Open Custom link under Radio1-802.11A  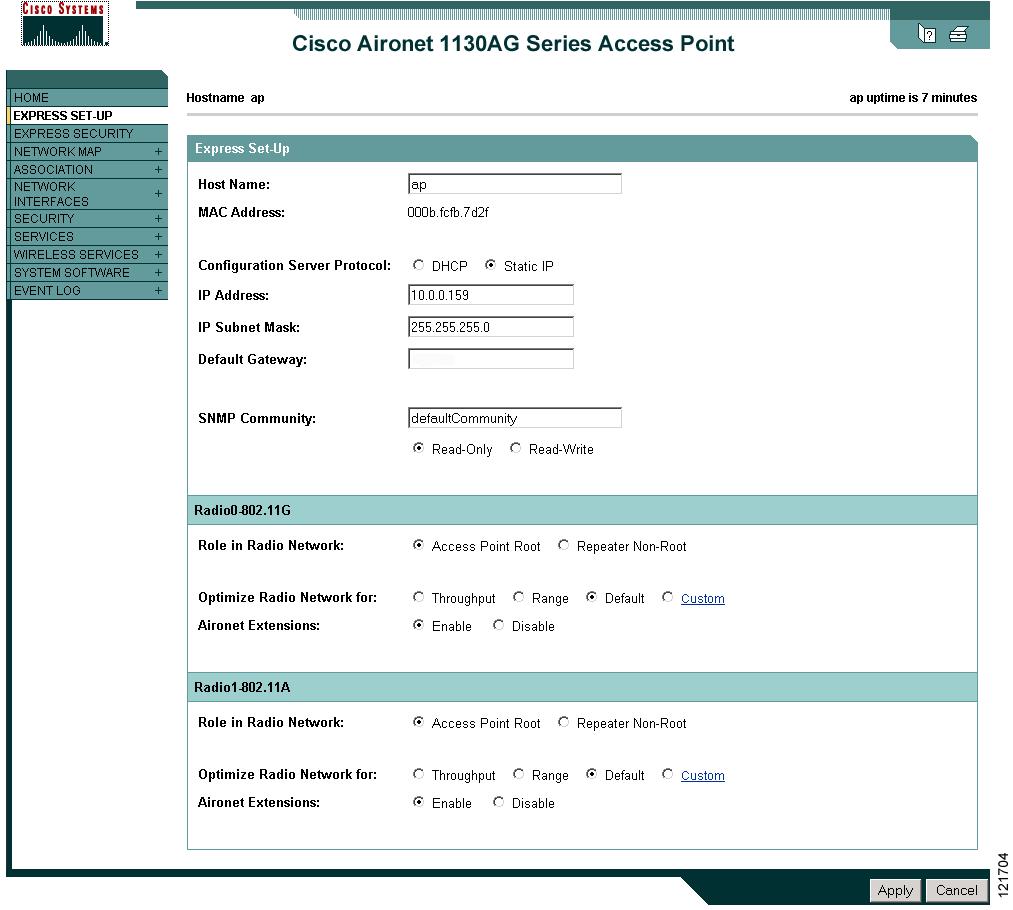click(x=702, y=776)
